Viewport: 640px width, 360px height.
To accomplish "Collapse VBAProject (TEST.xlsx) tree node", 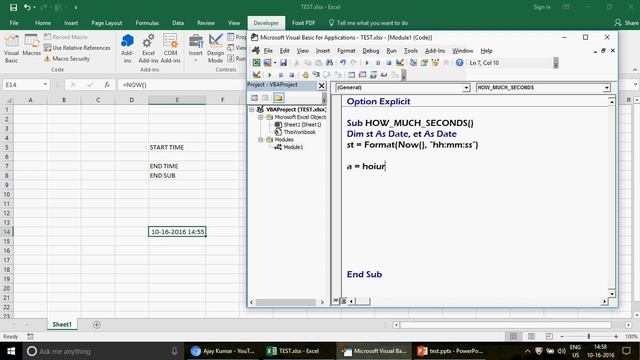I will point(252,109).
